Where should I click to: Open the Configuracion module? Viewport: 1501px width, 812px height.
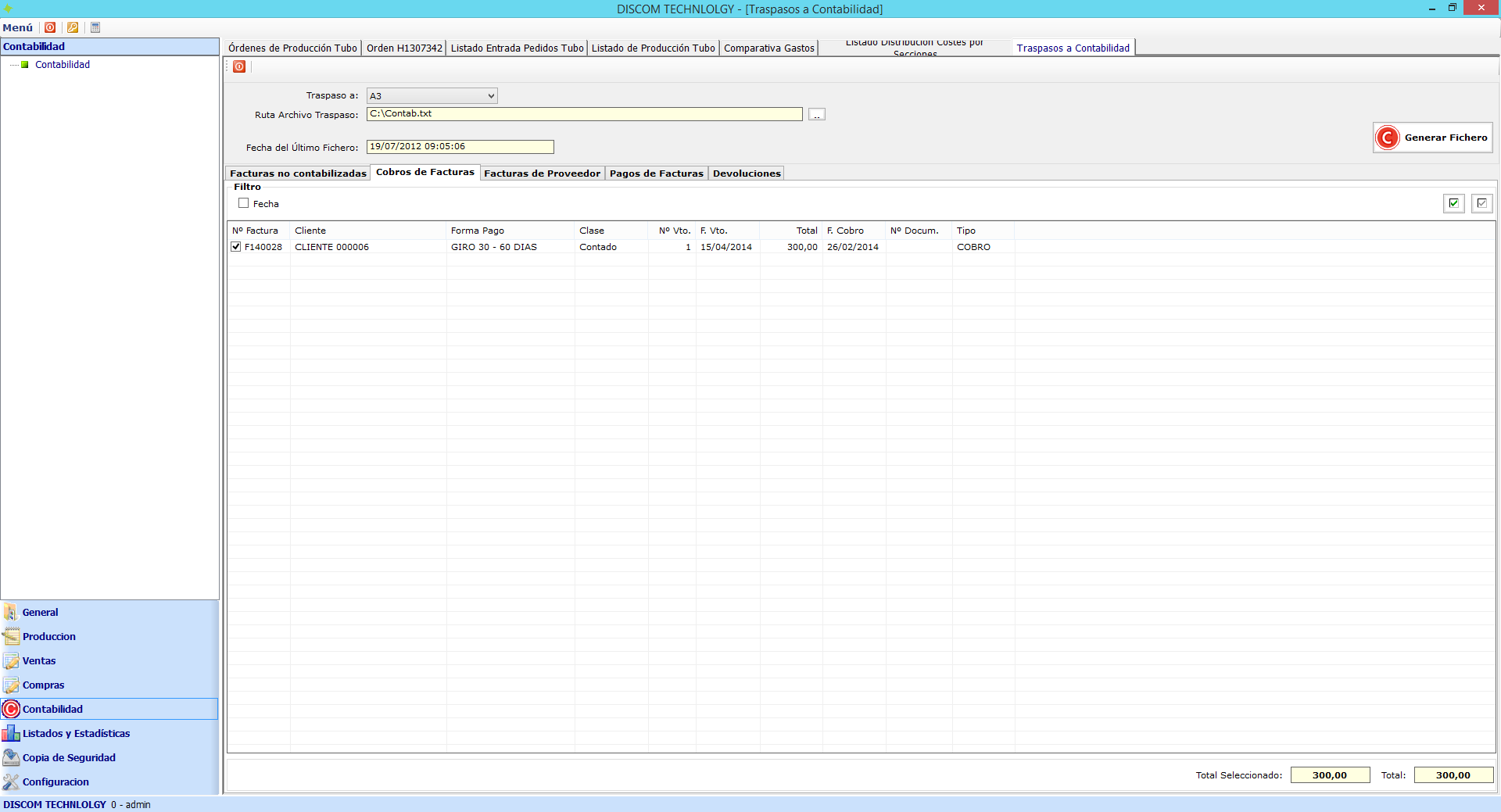coord(56,782)
